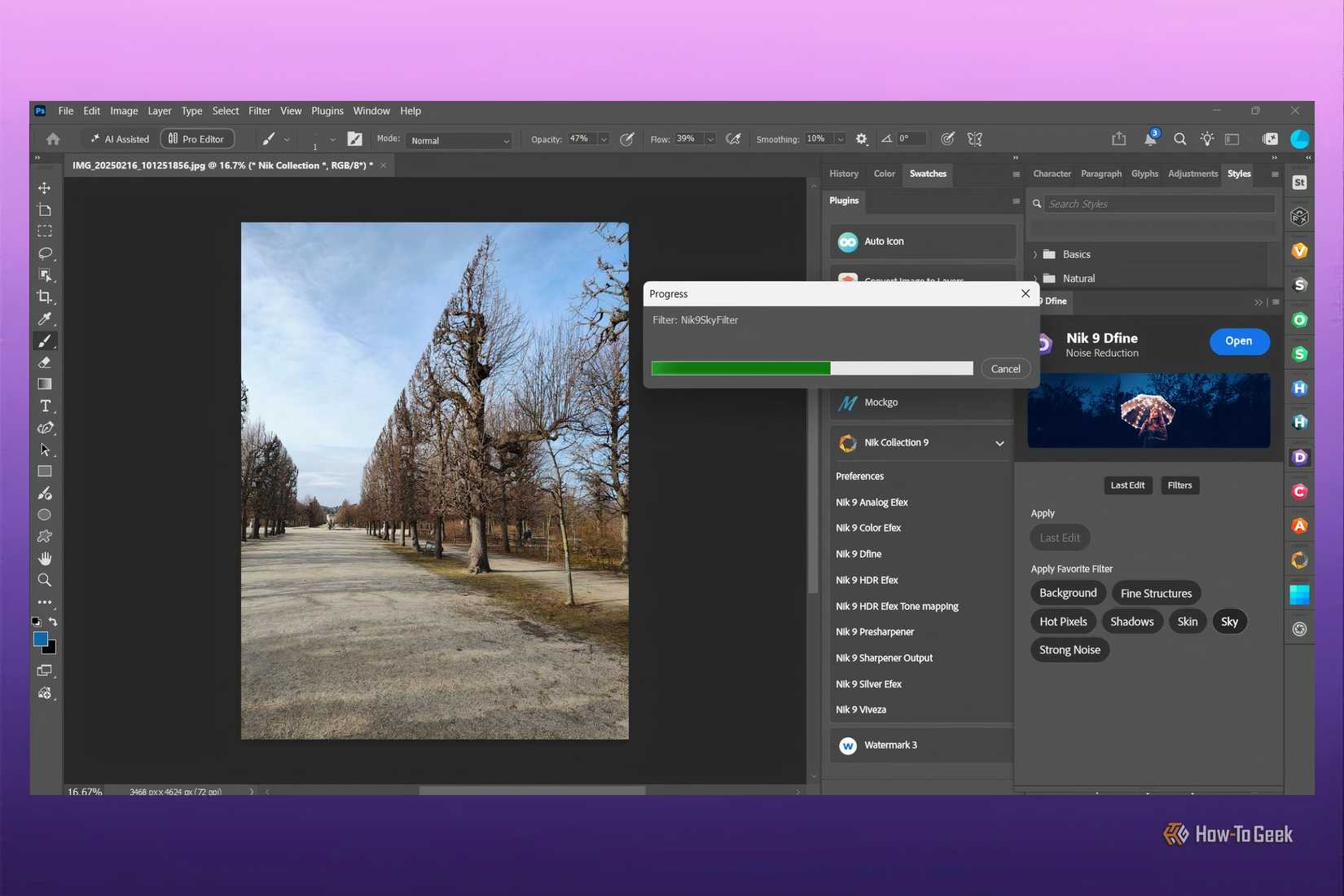Open the Share icon in top bar
This screenshot has width=1344, height=896.
1119,139
